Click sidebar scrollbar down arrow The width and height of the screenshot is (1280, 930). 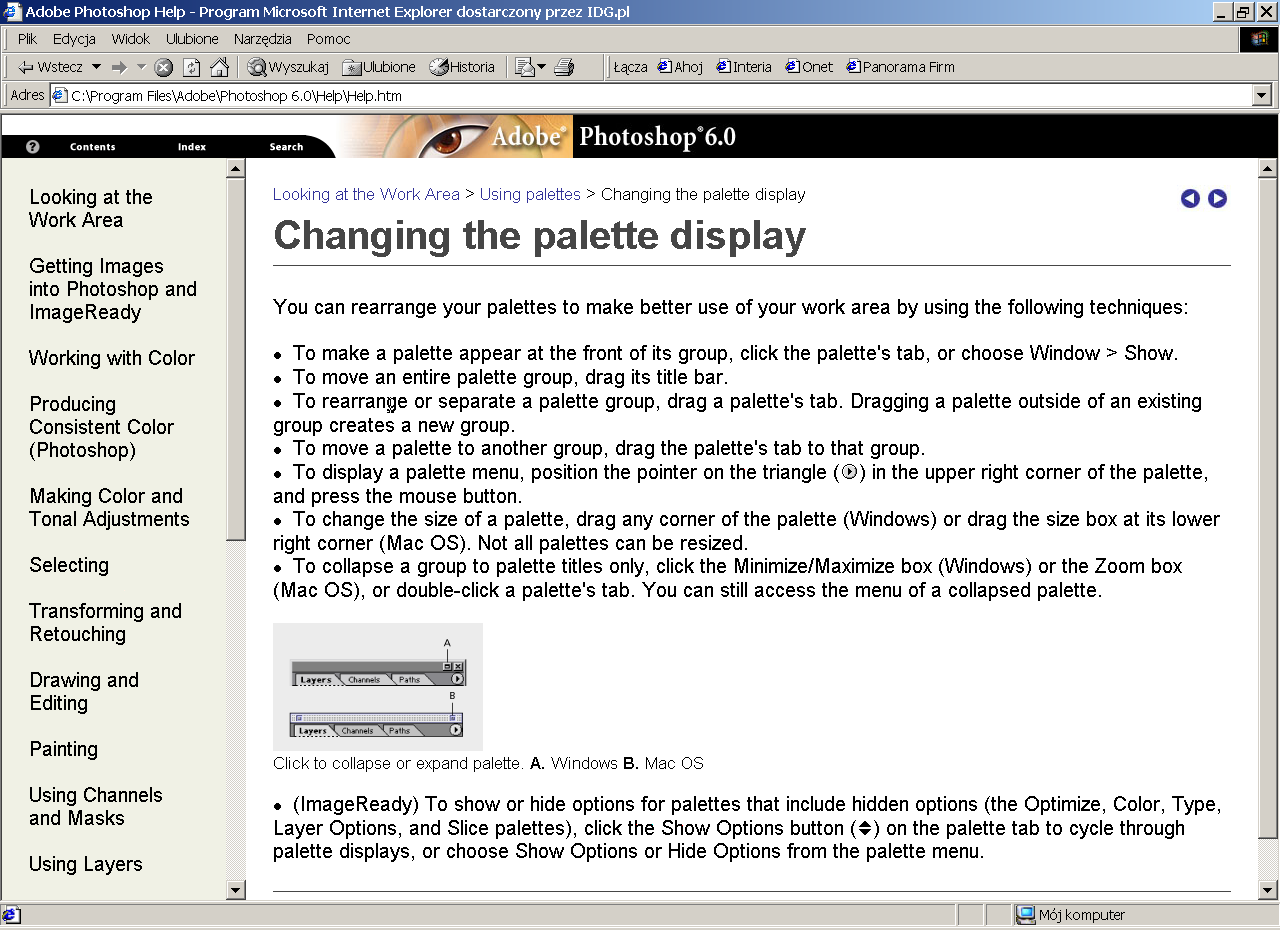coord(236,890)
